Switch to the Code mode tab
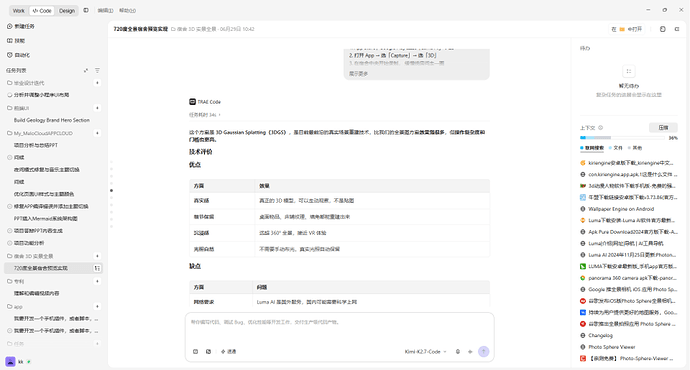 pyautogui.click(x=42, y=11)
